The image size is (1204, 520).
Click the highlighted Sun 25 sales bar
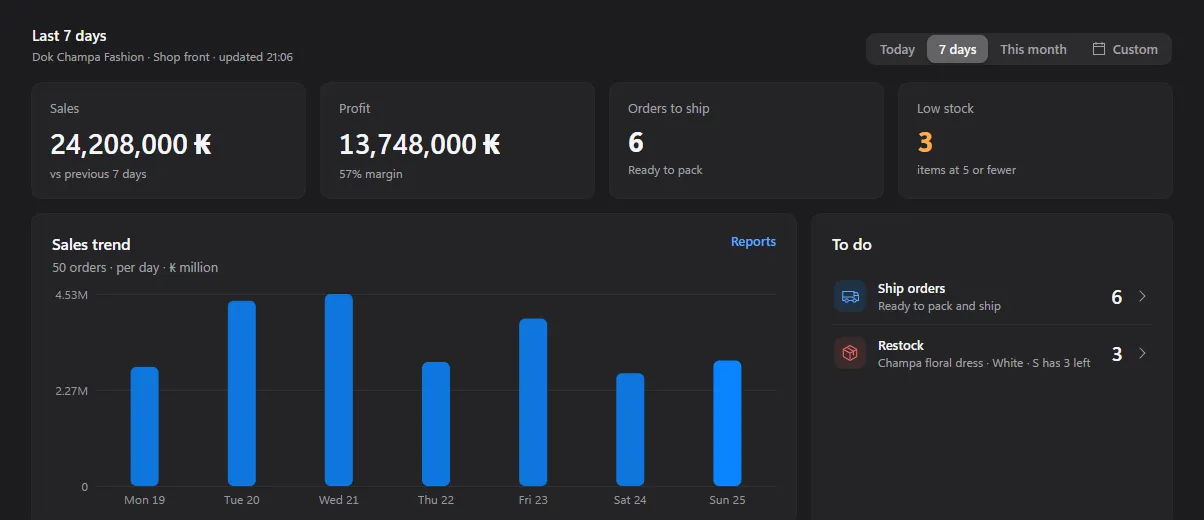tap(727, 424)
